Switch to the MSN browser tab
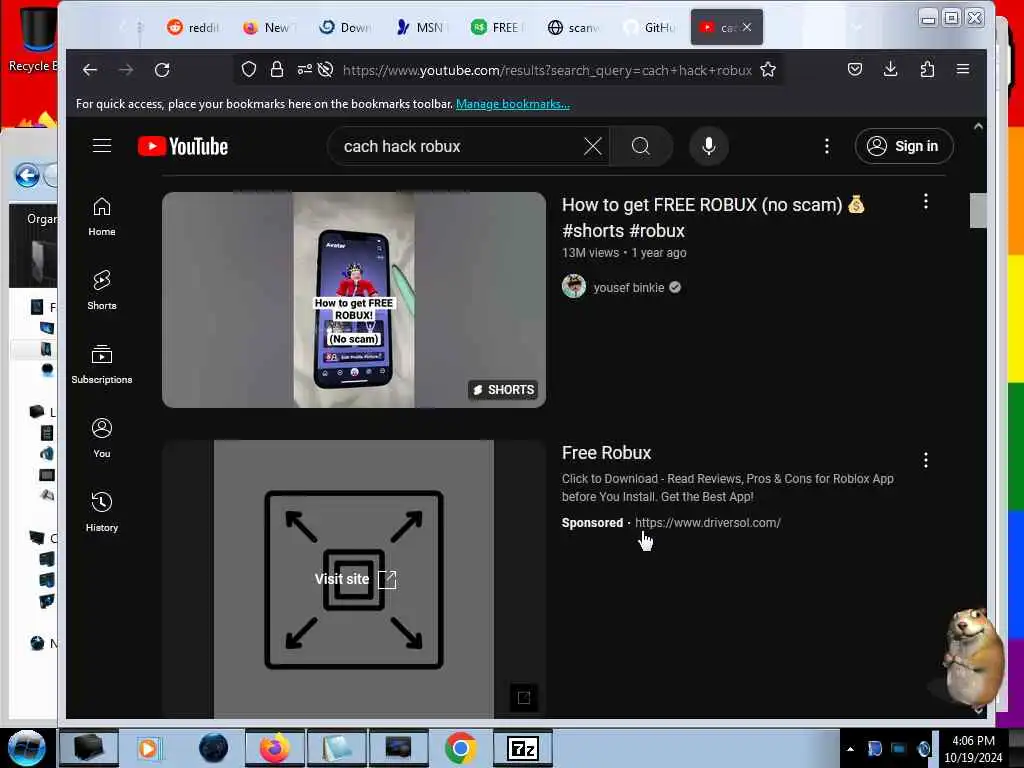 pos(421,27)
